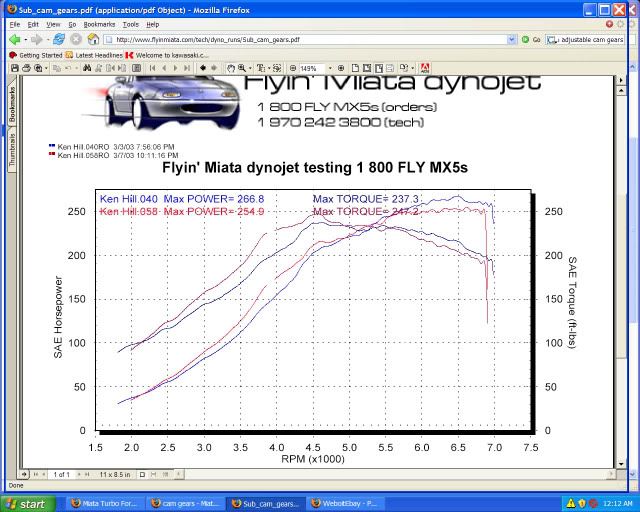Viewport: 640px width, 512px height.
Task: Click the red system tray icon
Action: pyautogui.click(x=593, y=503)
